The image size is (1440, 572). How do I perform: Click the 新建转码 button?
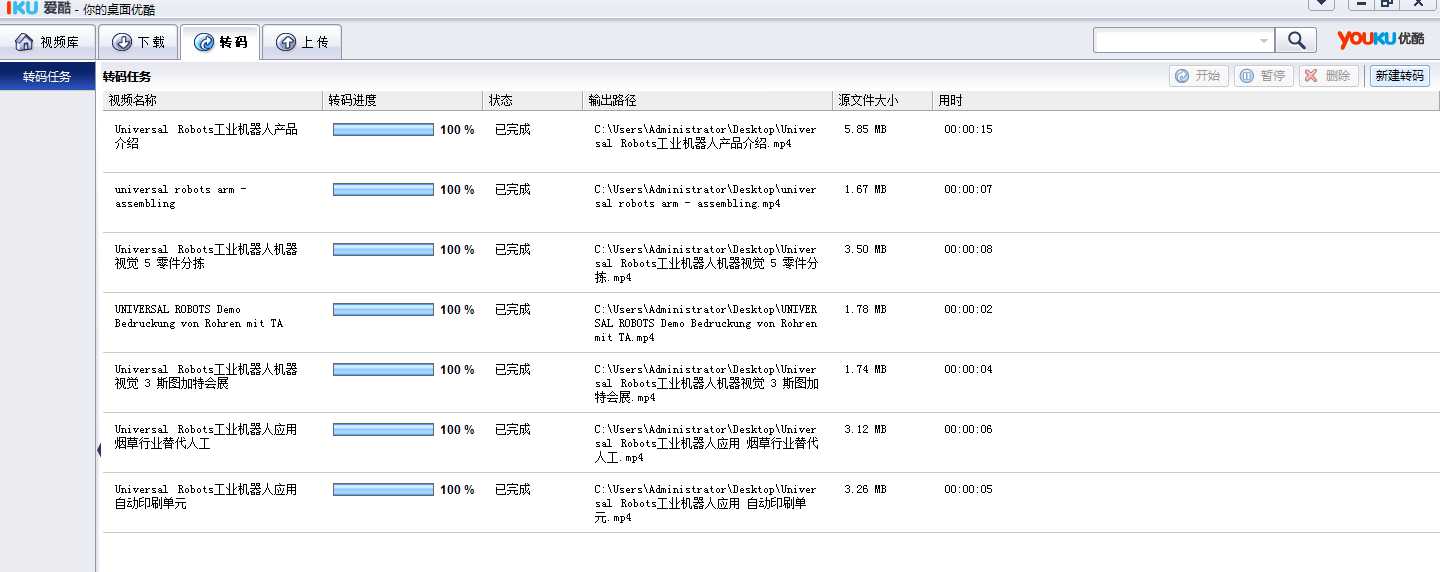point(1399,76)
